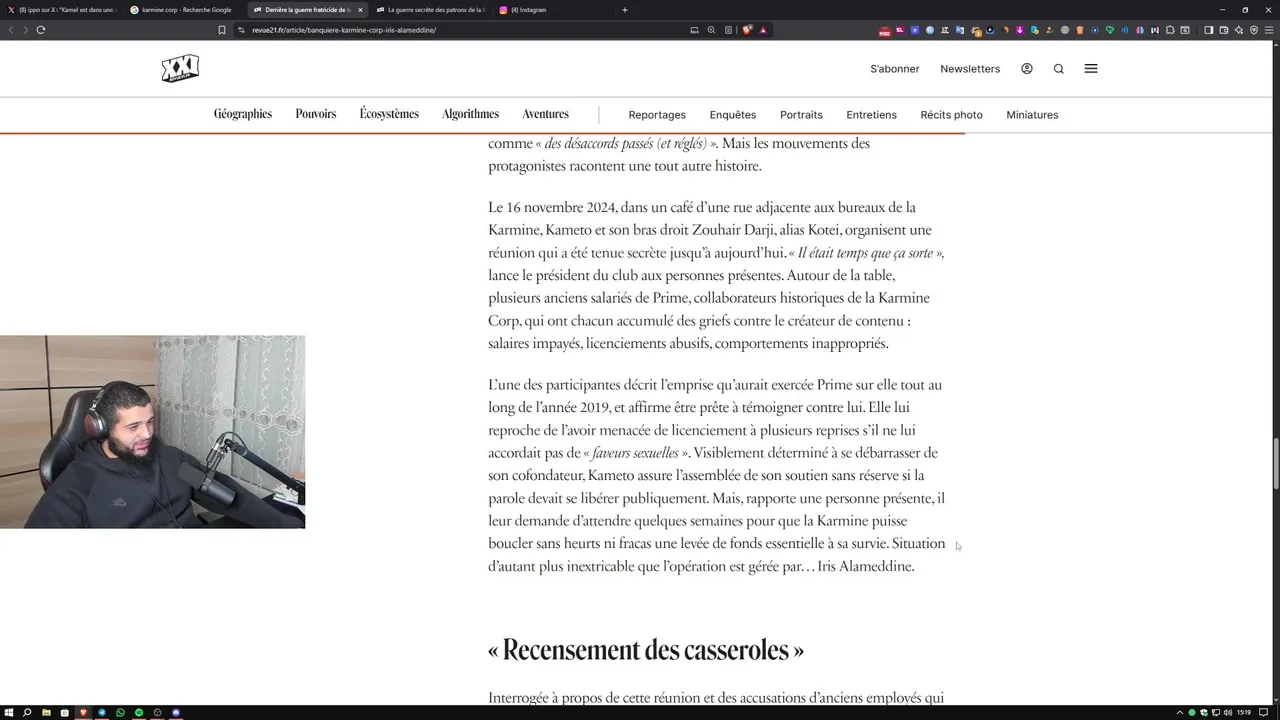This screenshot has width=1280, height=720.
Task: Open Géographies section
Action: 243,114
